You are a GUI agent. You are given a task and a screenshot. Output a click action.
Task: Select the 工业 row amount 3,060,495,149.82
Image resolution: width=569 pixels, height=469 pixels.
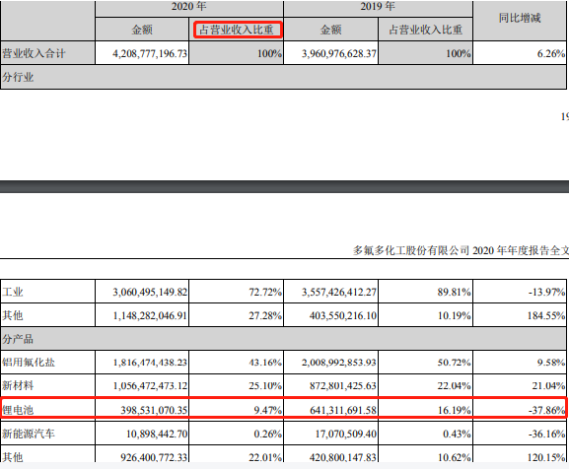coord(150,292)
